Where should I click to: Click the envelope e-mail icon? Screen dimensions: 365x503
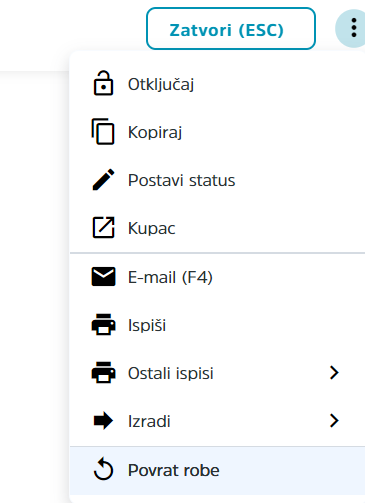(103, 276)
